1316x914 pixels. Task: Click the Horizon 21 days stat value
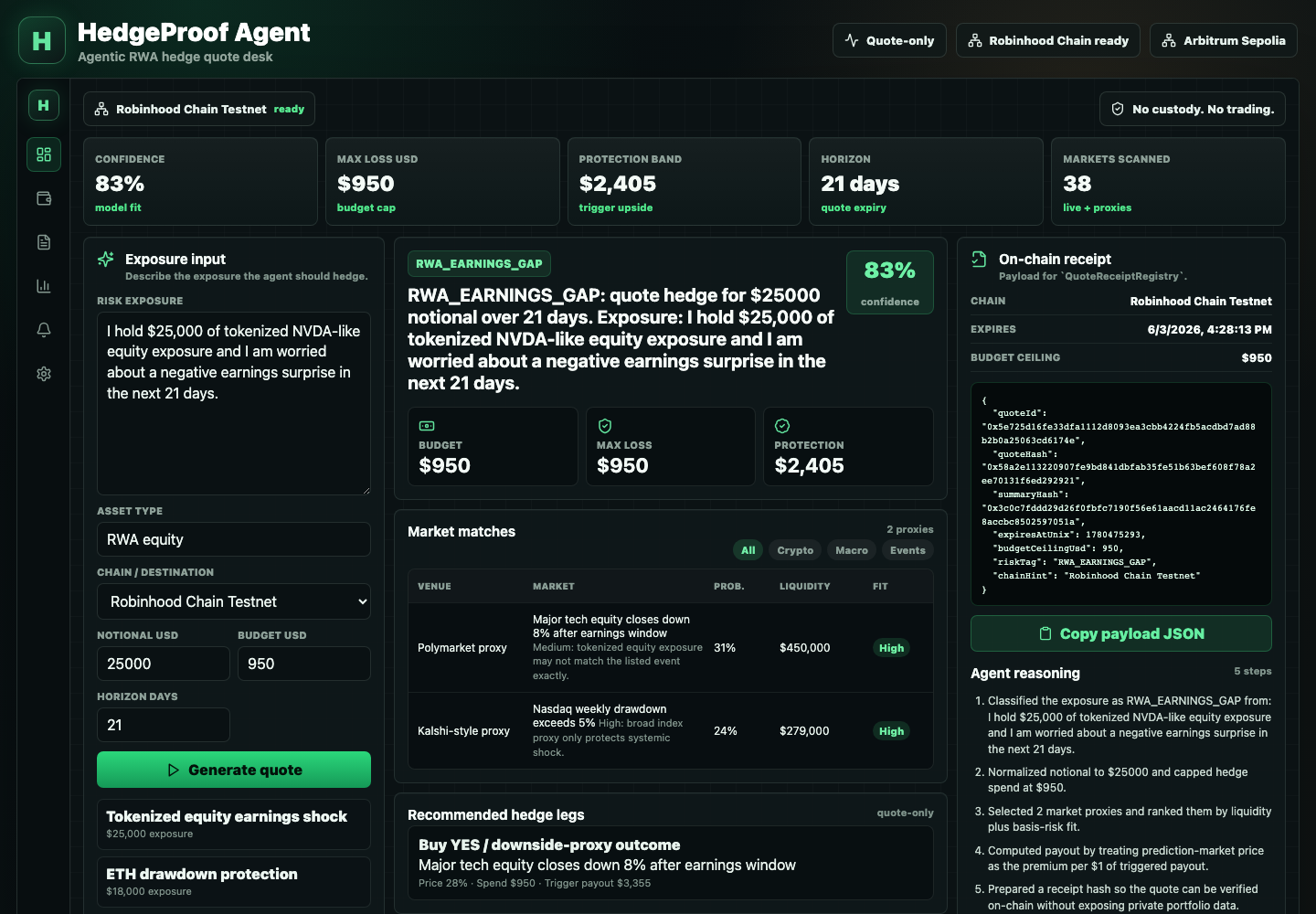pos(860,184)
